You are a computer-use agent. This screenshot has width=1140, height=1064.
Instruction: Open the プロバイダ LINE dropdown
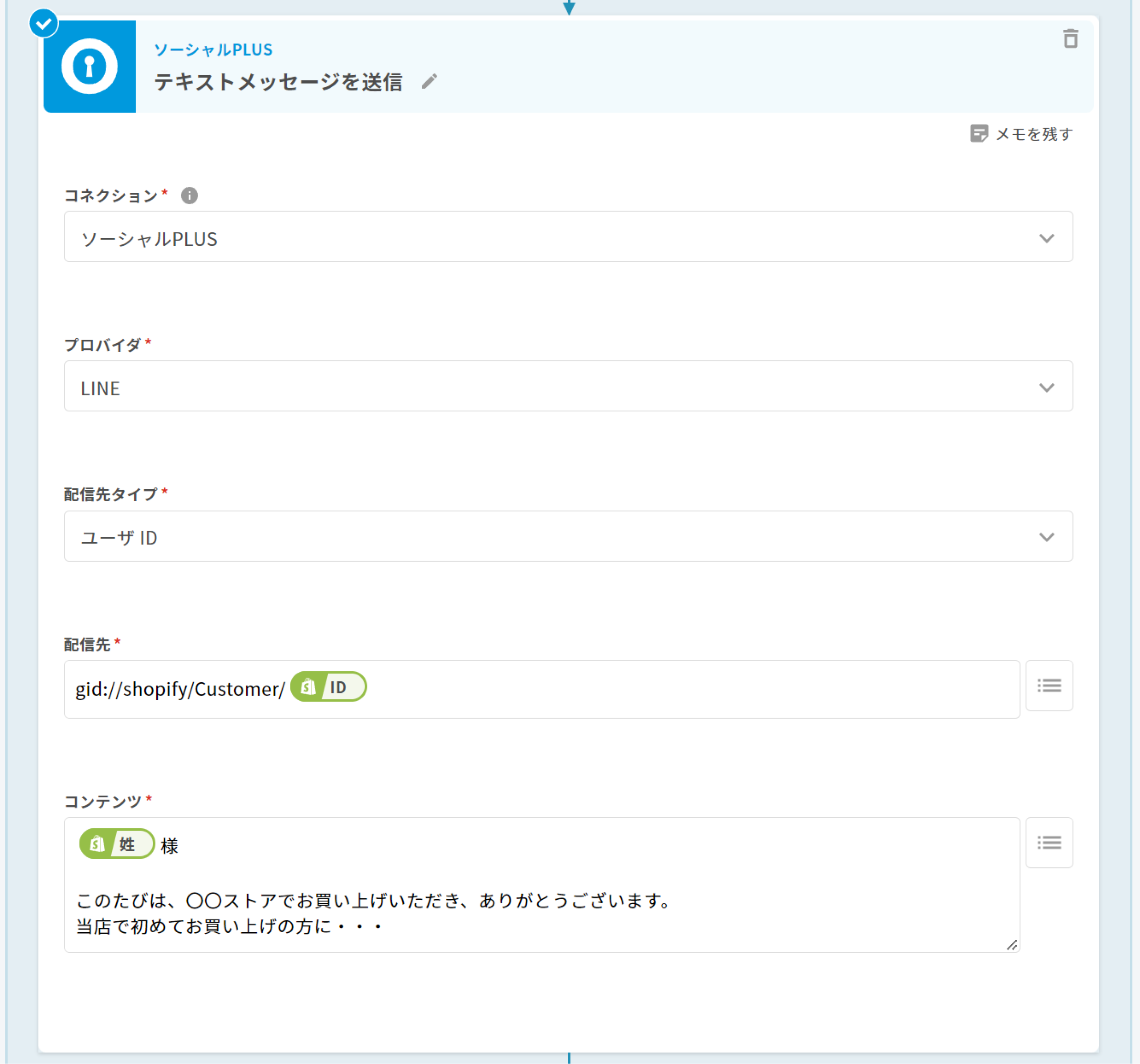tap(568, 386)
